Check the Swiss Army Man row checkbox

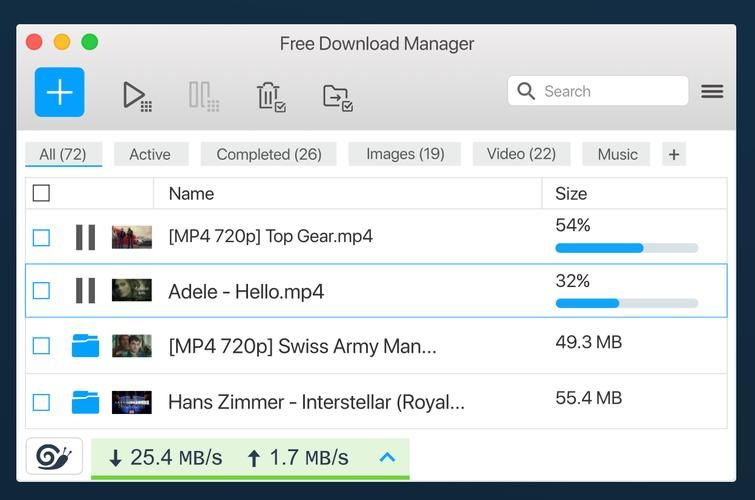coord(41,346)
